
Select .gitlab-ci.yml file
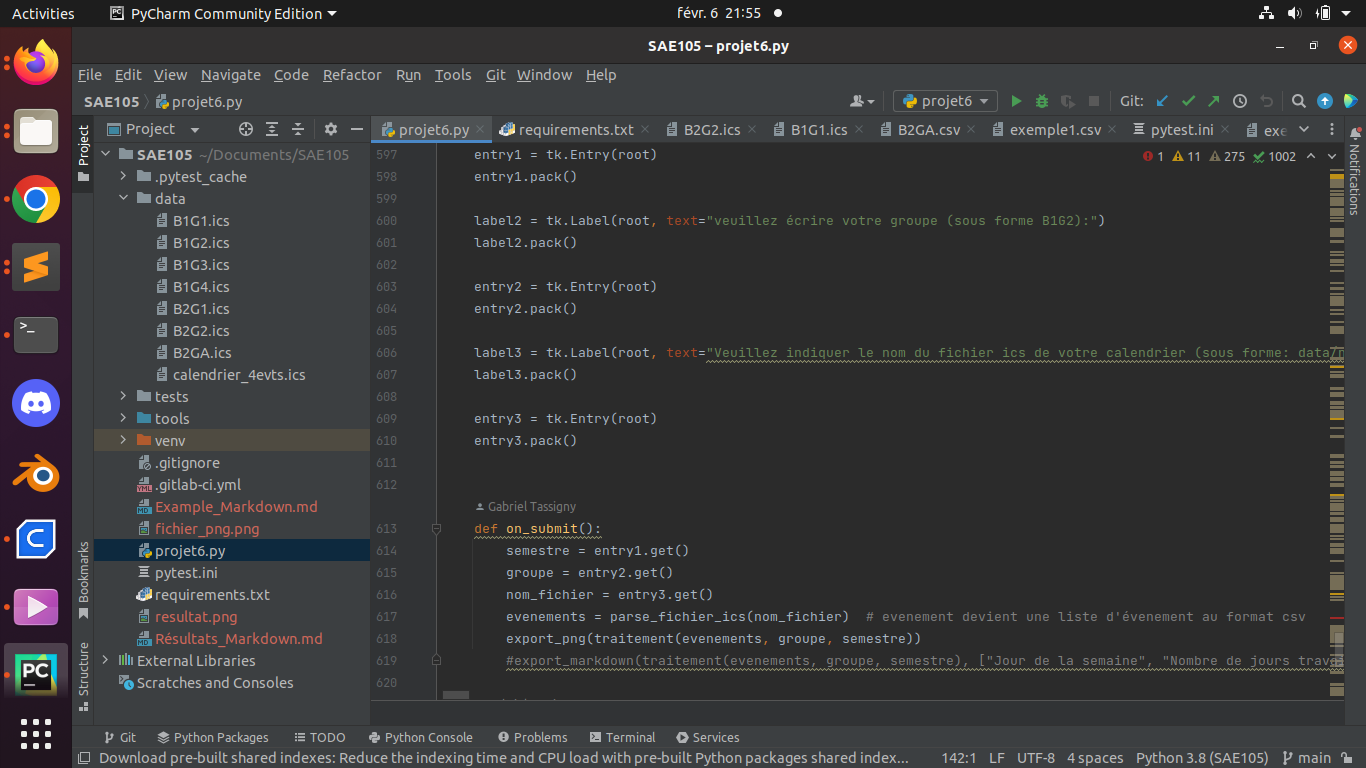click(x=198, y=485)
